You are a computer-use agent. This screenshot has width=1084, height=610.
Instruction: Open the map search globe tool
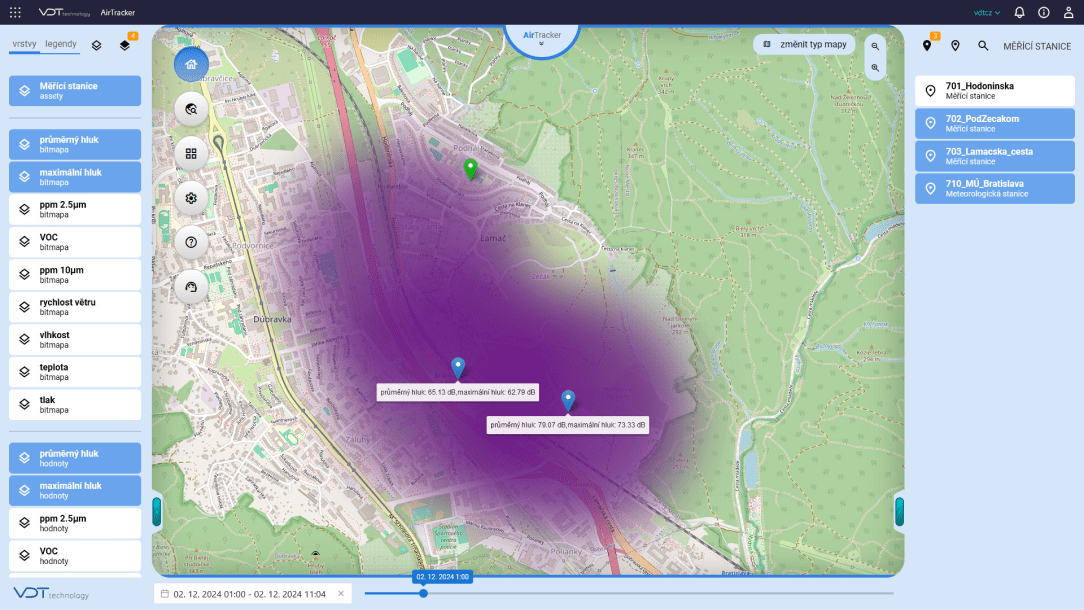click(x=191, y=109)
